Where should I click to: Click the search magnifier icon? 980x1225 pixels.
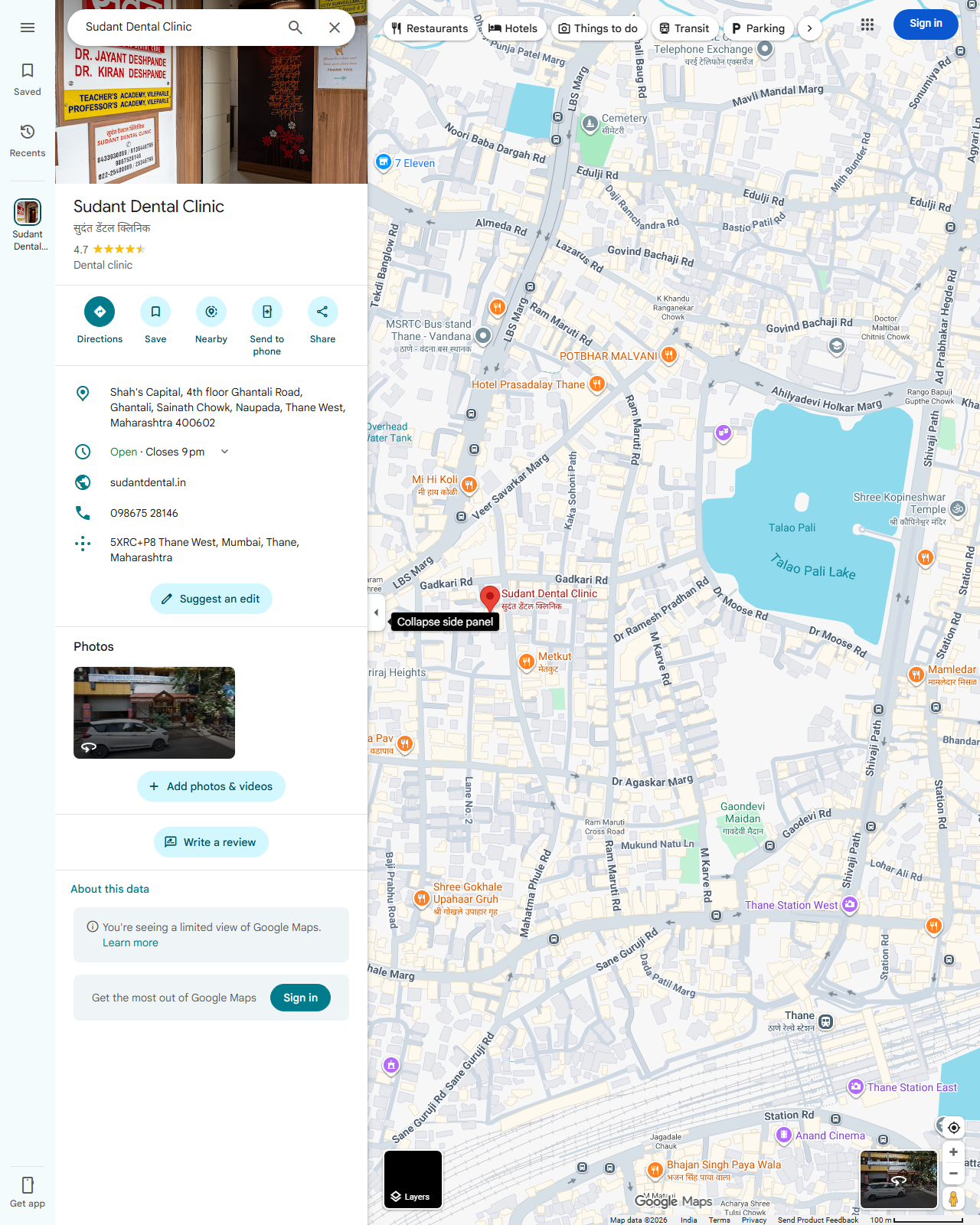[296, 28]
